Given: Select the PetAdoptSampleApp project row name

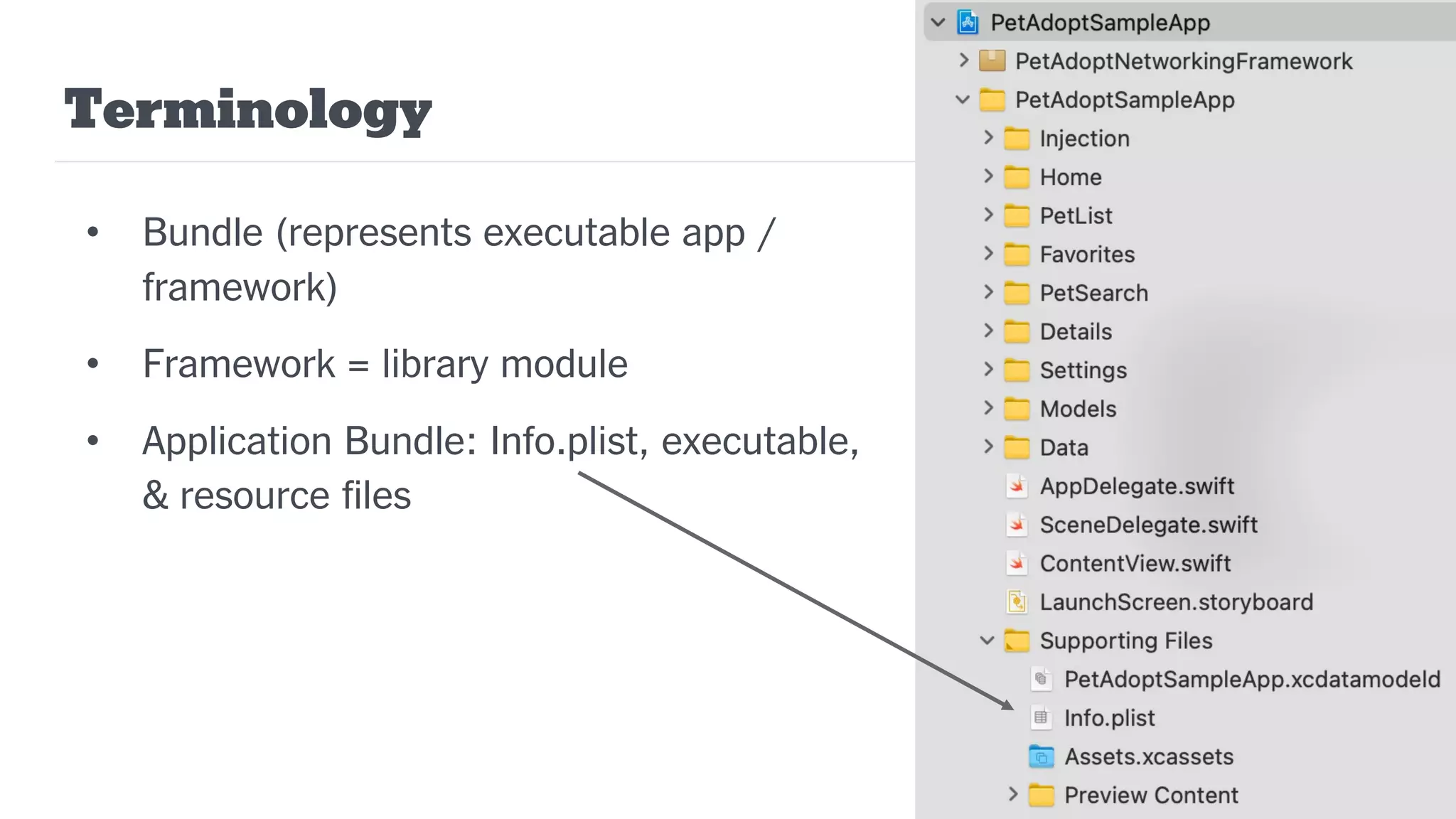Looking at the screenshot, I should (x=1100, y=23).
